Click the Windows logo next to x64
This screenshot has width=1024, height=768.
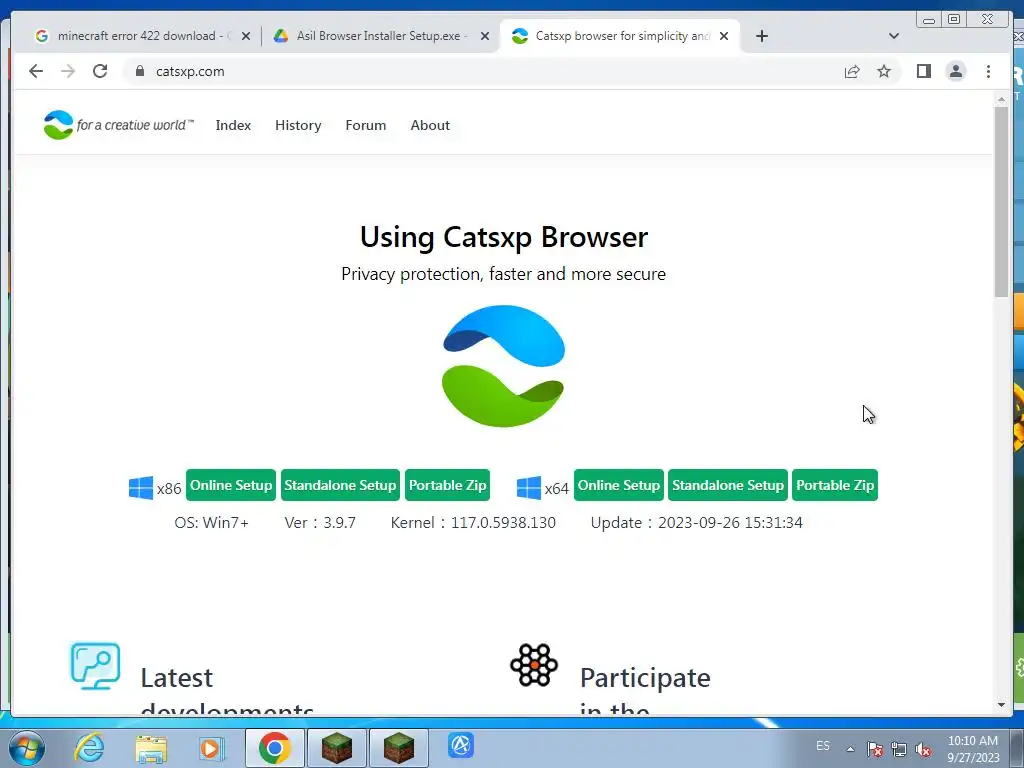tap(528, 487)
